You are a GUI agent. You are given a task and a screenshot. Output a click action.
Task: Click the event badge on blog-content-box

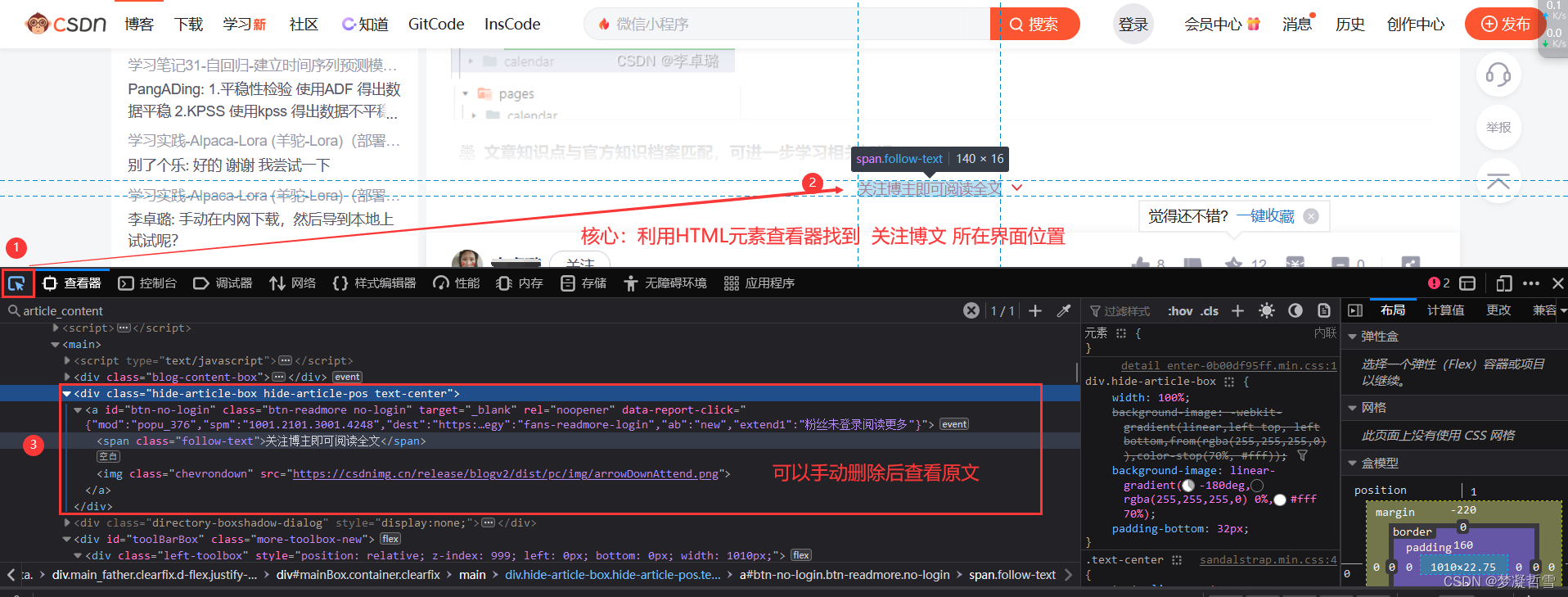coord(347,378)
